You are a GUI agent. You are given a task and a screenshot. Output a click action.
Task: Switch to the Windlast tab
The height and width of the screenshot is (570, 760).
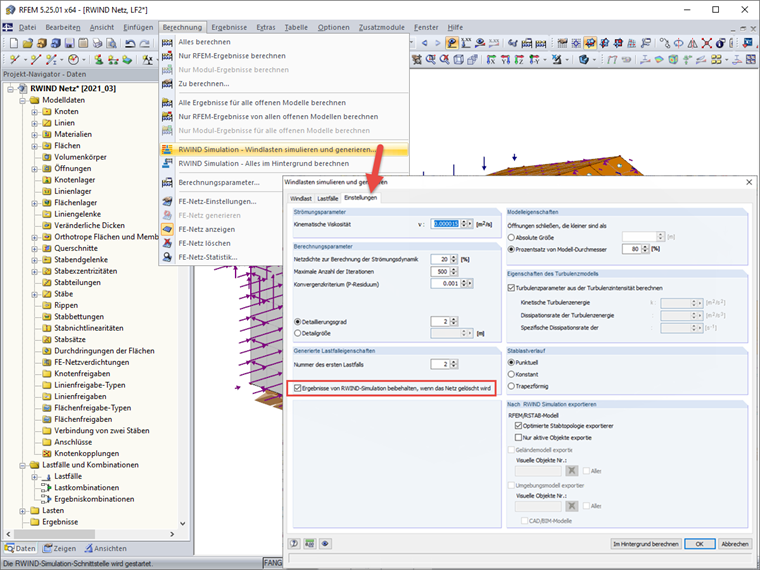(301, 198)
